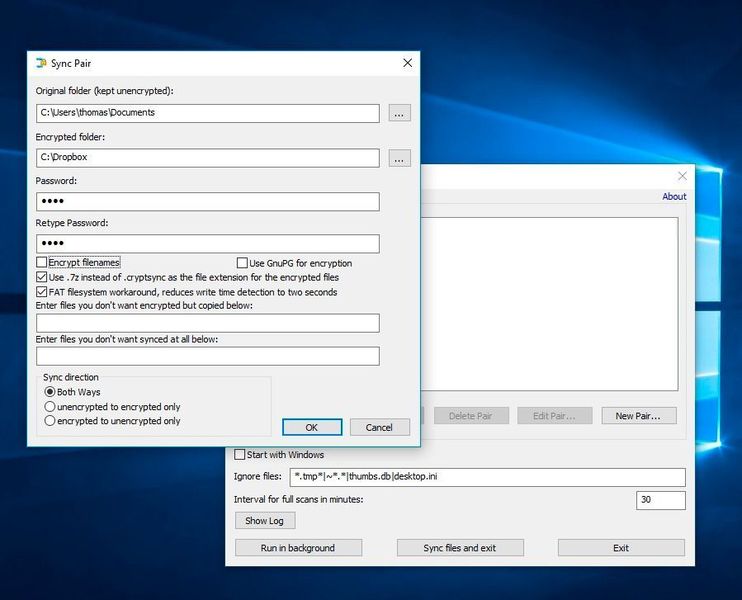
Task: Click the full scan interval field
Action: pos(661,500)
